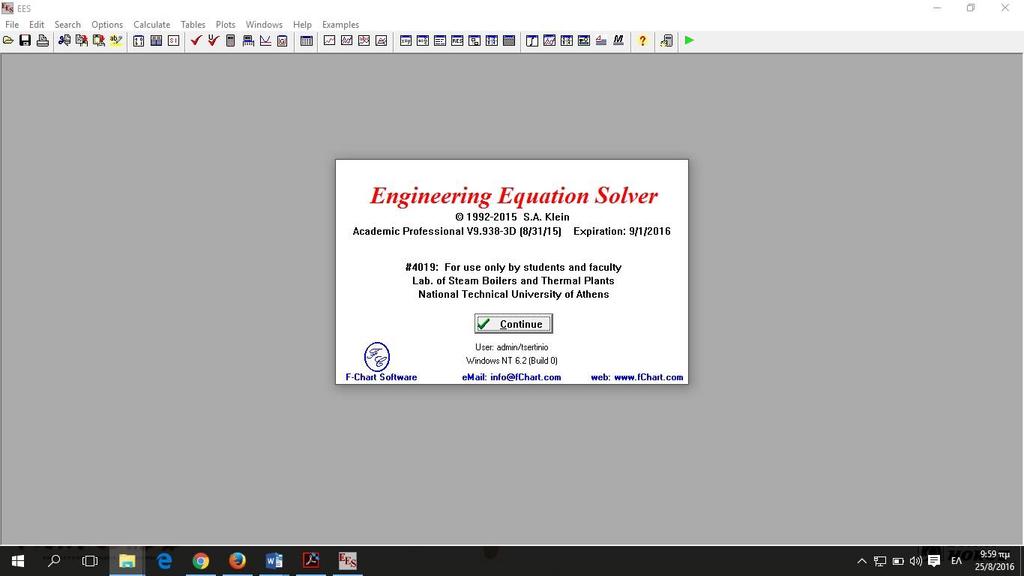Open Microsoft Word from the taskbar
The image size is (1024, 576).
[x=274, y=560]
